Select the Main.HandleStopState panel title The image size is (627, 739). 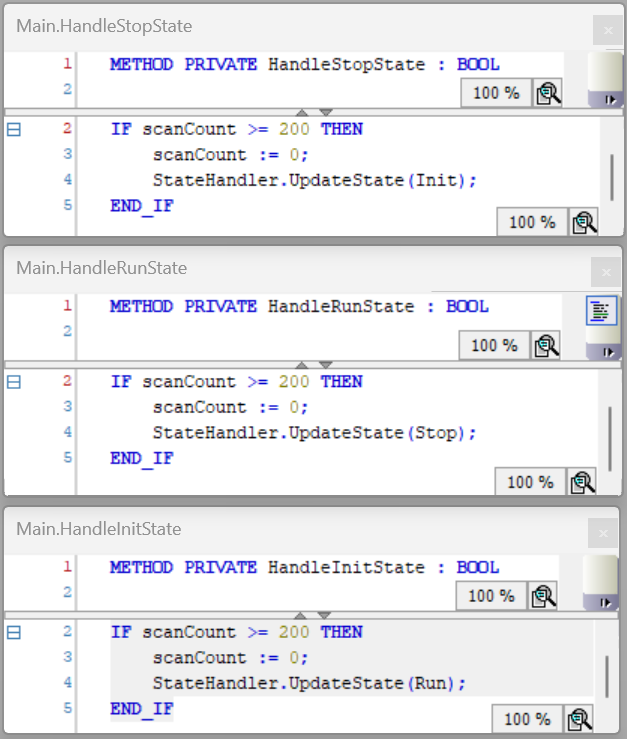pos(104,26)
